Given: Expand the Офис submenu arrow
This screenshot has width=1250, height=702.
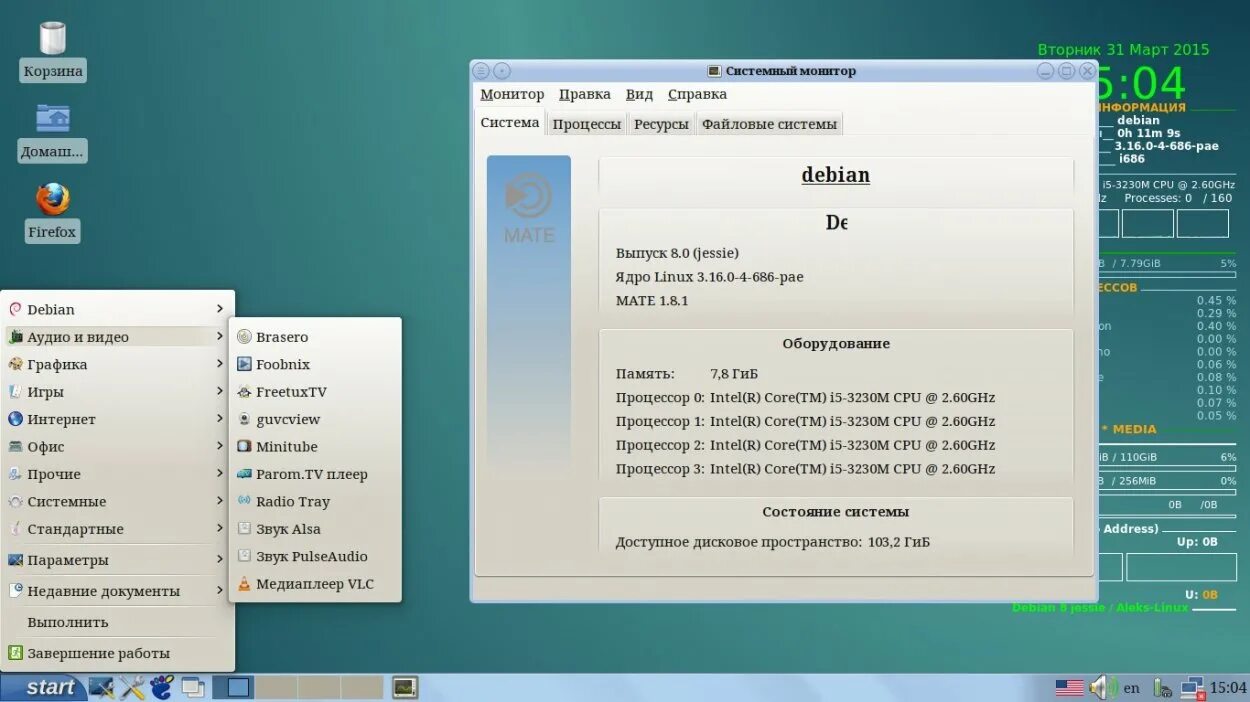Looking at the screenshot, I should (x=220, y=447).
